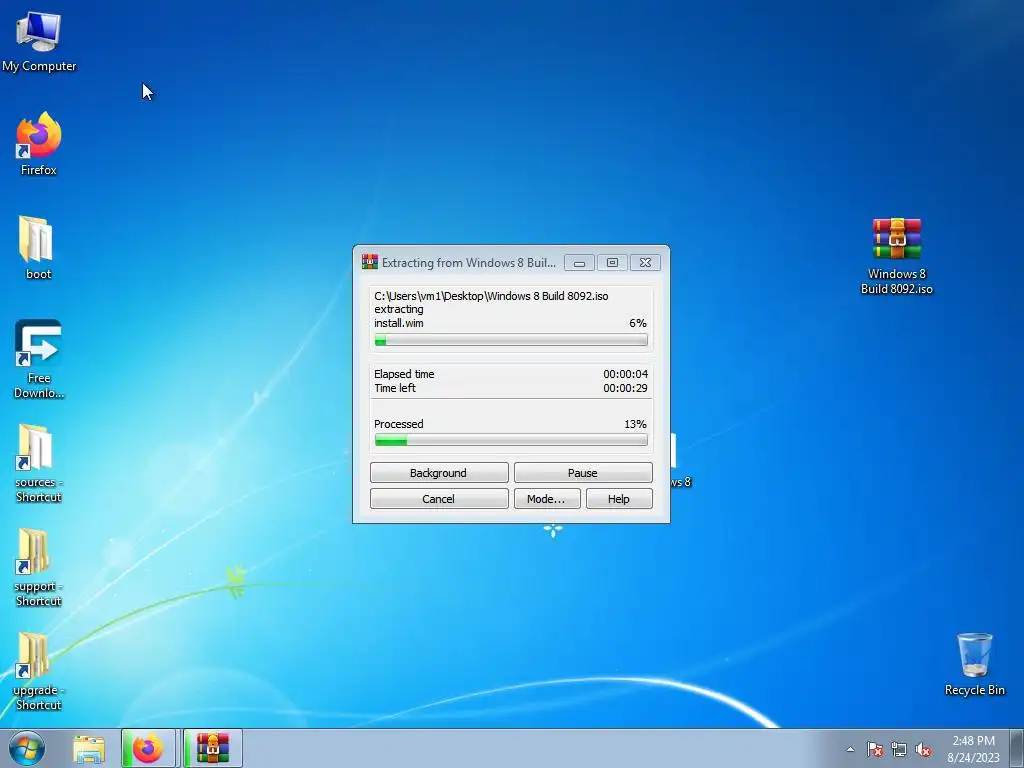Select the Recycle Bin icon

(974, 664)
